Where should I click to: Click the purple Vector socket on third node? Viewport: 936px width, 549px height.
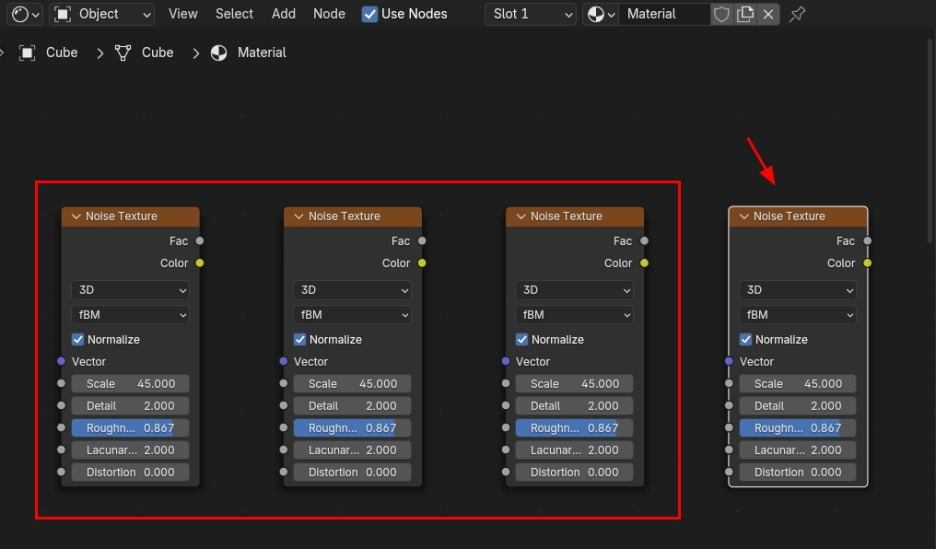506,361
